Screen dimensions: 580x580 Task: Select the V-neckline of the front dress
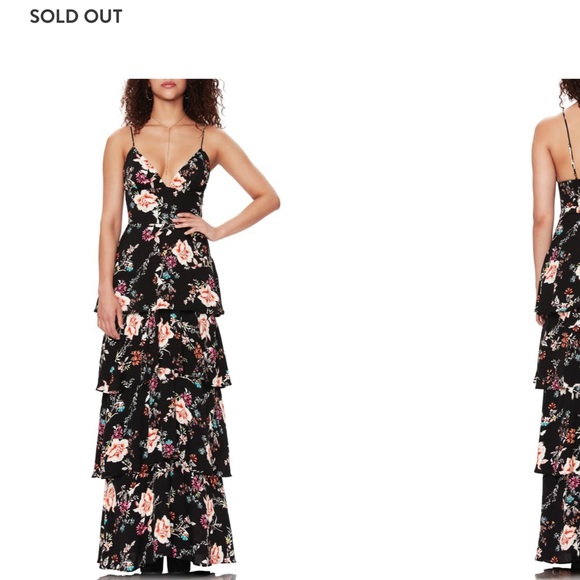pos(166,169)
